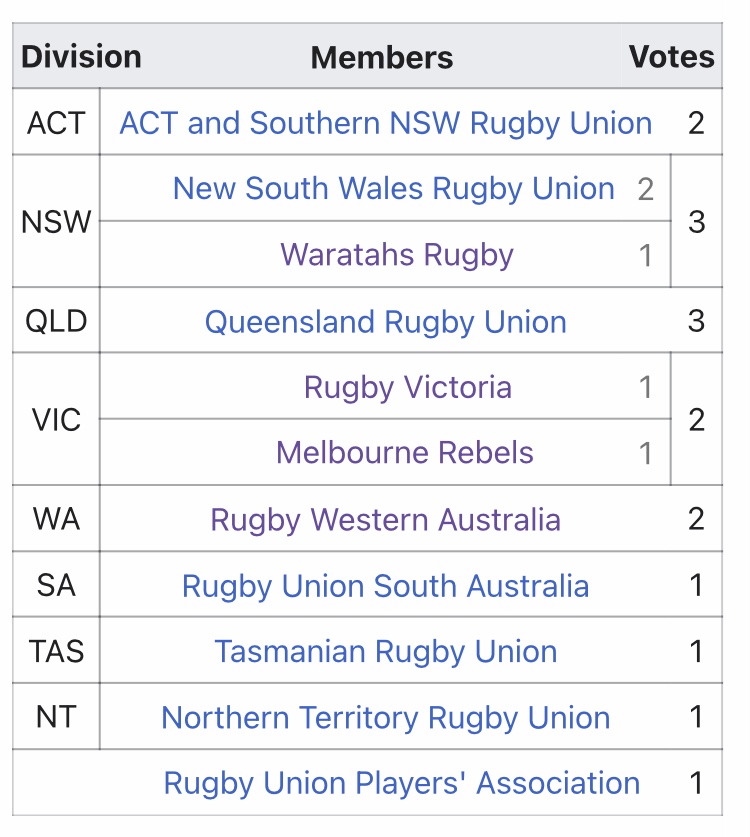Click the WA division cell
This screenshot has width=750, height=837.
coord(56,518)
